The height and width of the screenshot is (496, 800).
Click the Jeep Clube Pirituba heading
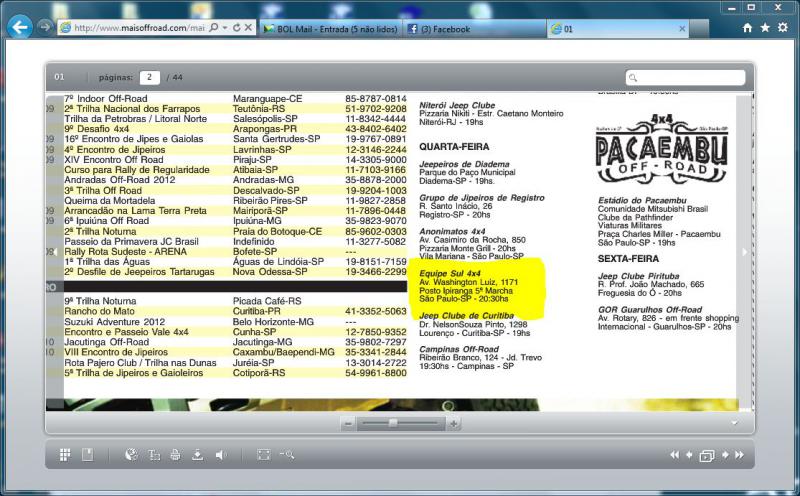[638, 276]
